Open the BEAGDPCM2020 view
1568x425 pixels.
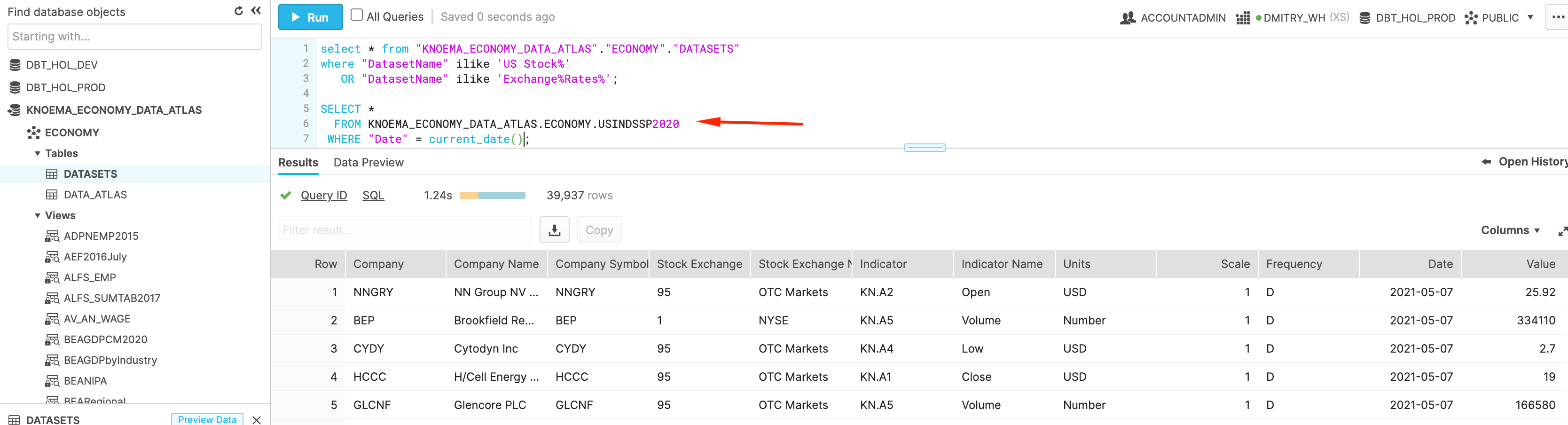point(105,339)
